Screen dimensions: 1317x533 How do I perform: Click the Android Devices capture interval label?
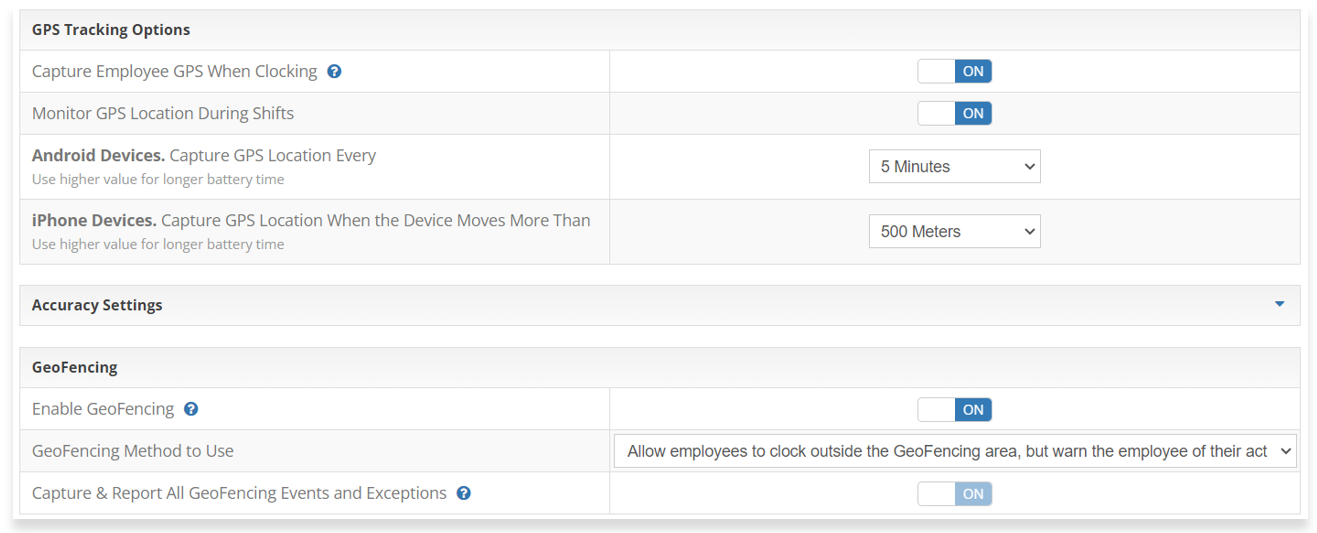[204, 156]
